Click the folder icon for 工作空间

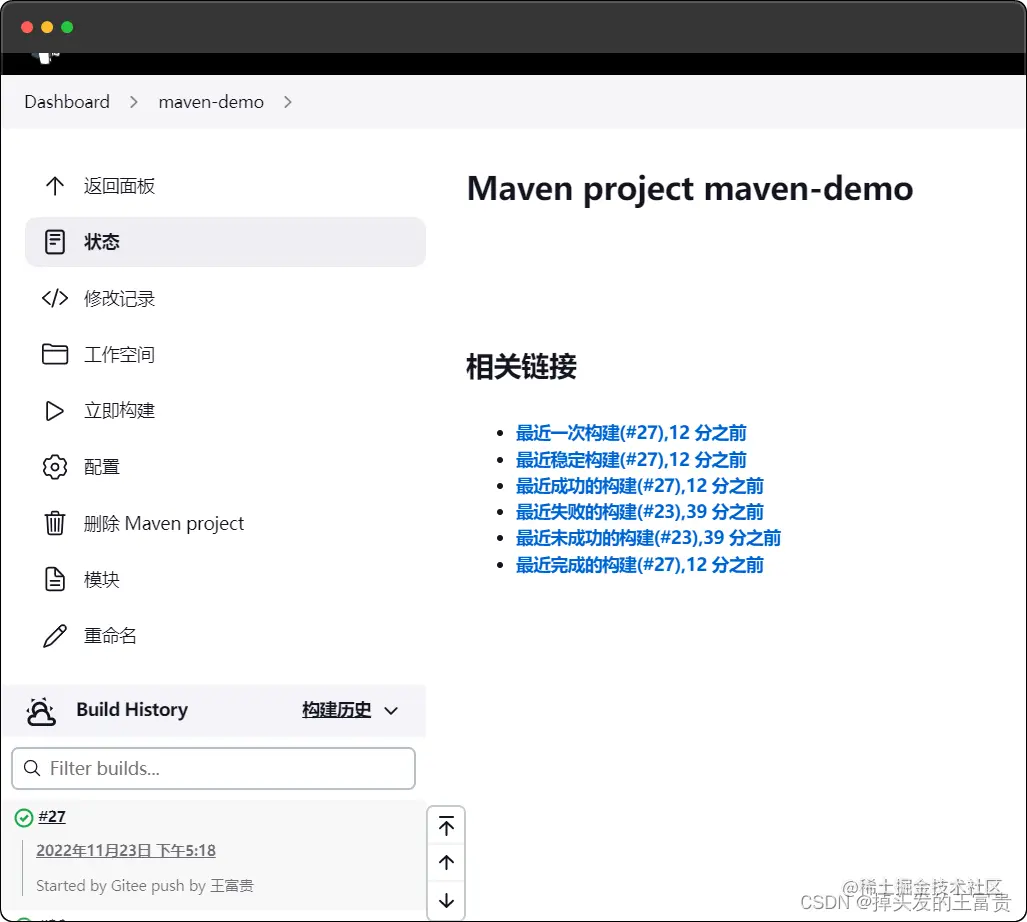pos(55,354)
